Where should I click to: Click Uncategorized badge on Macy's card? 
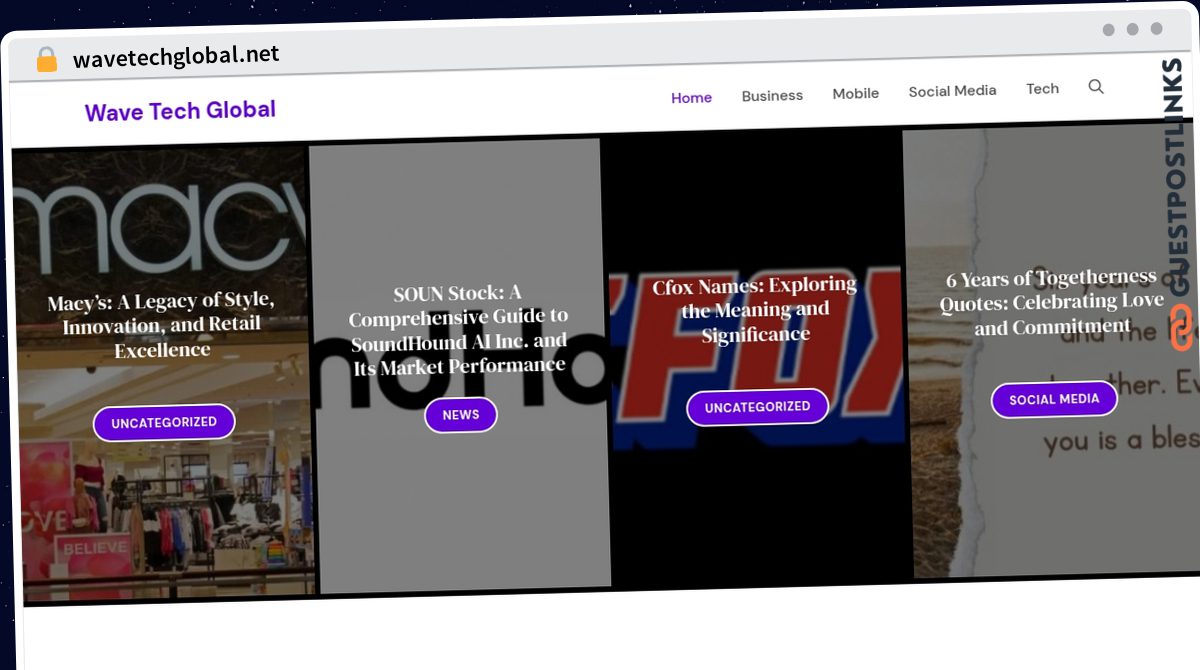[164, 423]
